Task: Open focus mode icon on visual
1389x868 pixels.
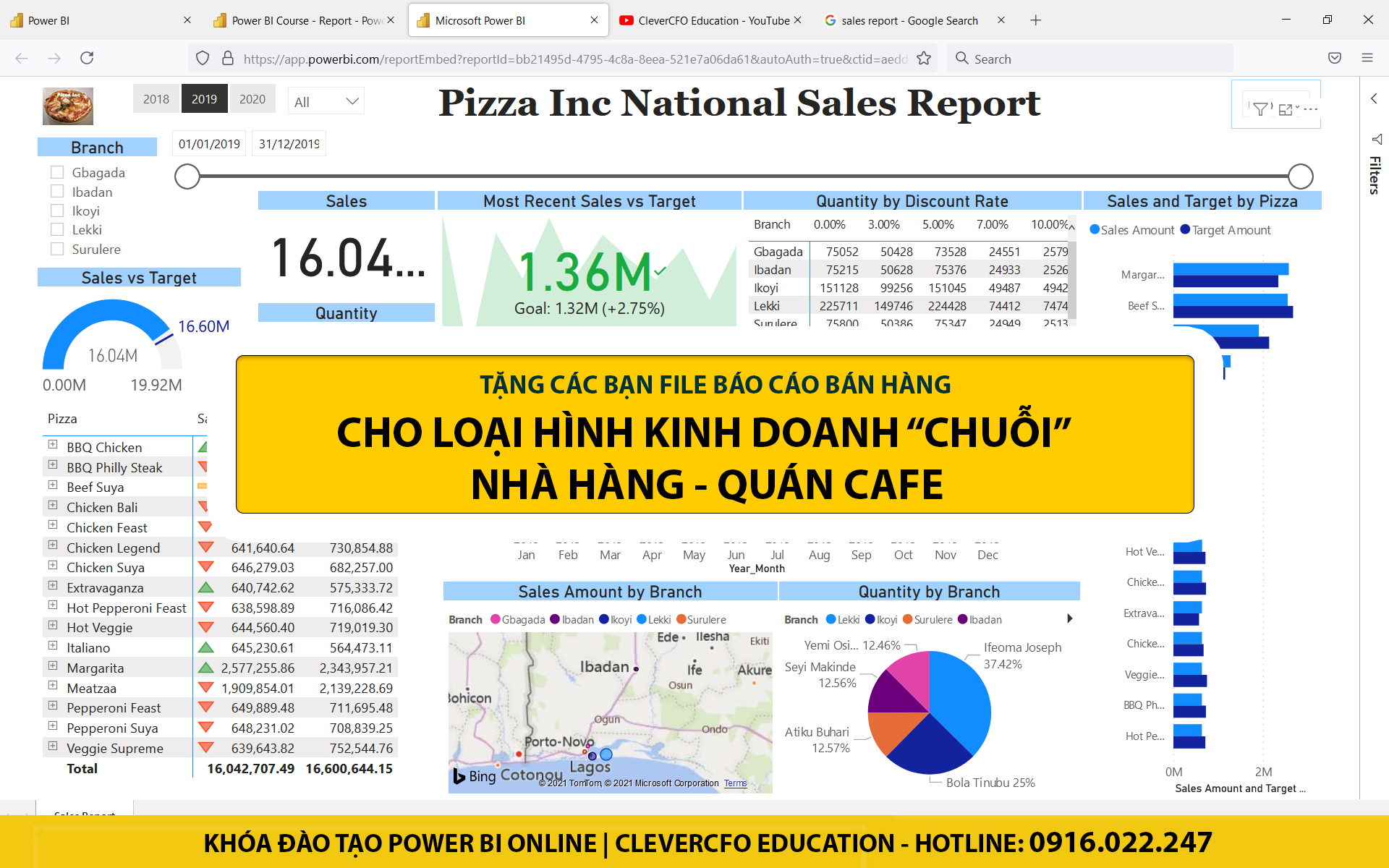Action: tap(1286, 109)
